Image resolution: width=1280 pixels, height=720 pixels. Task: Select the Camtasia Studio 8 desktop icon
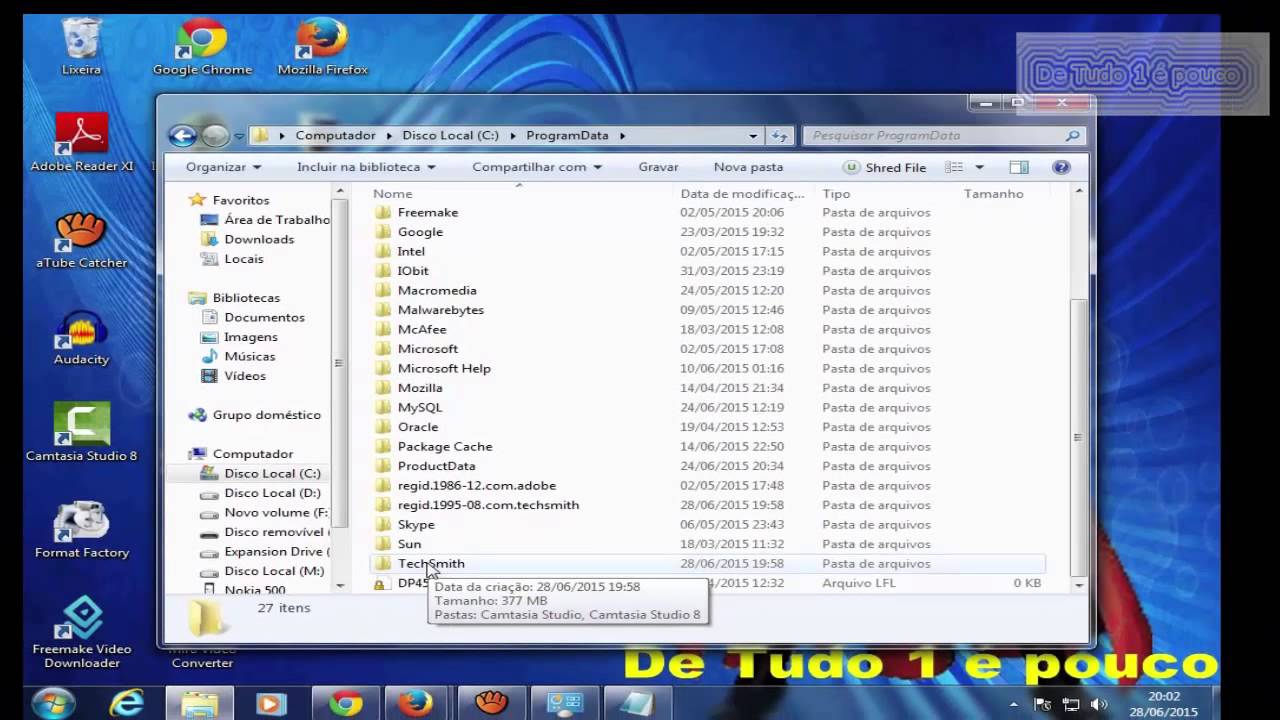click(82, 433)
